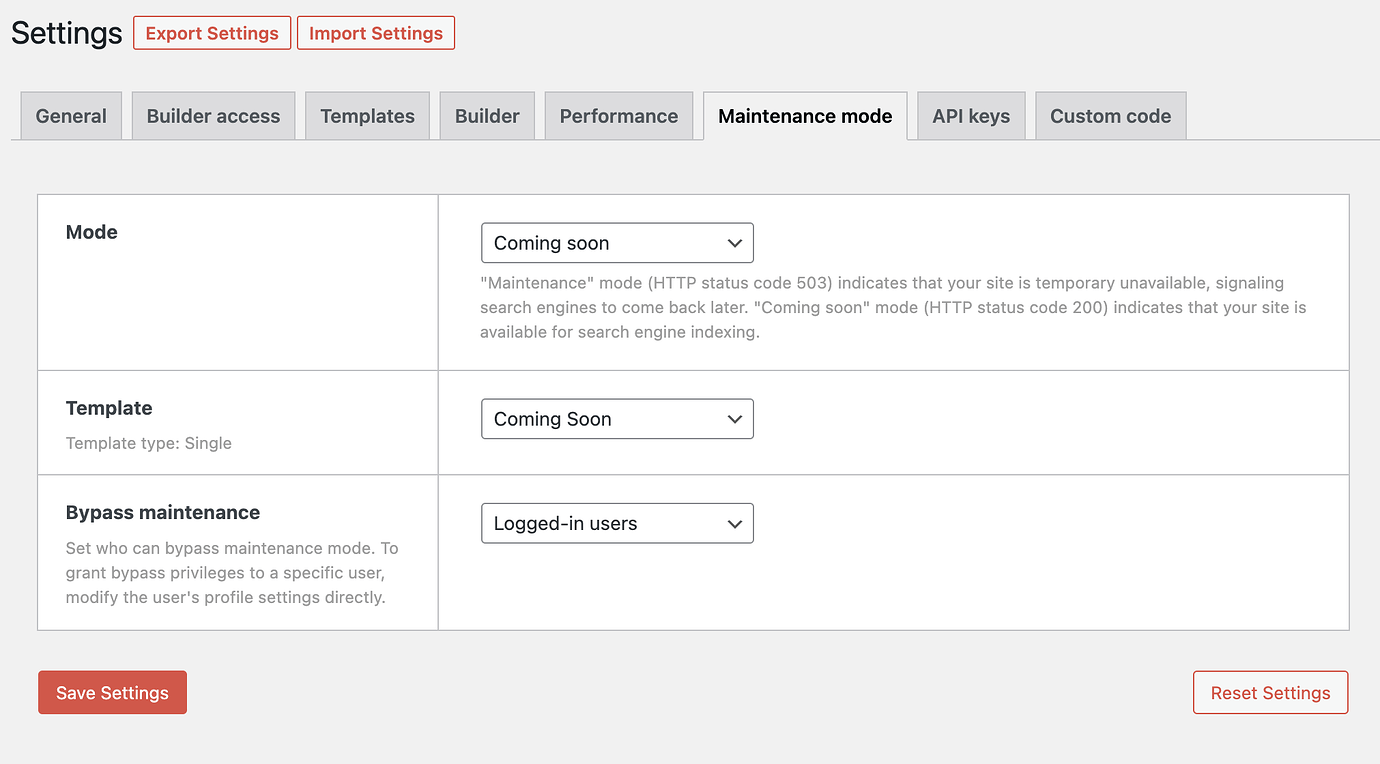Screen dimensions: 1380x764
Task: Select Coming soon in Mode dropdown
Action: point(617,242)
